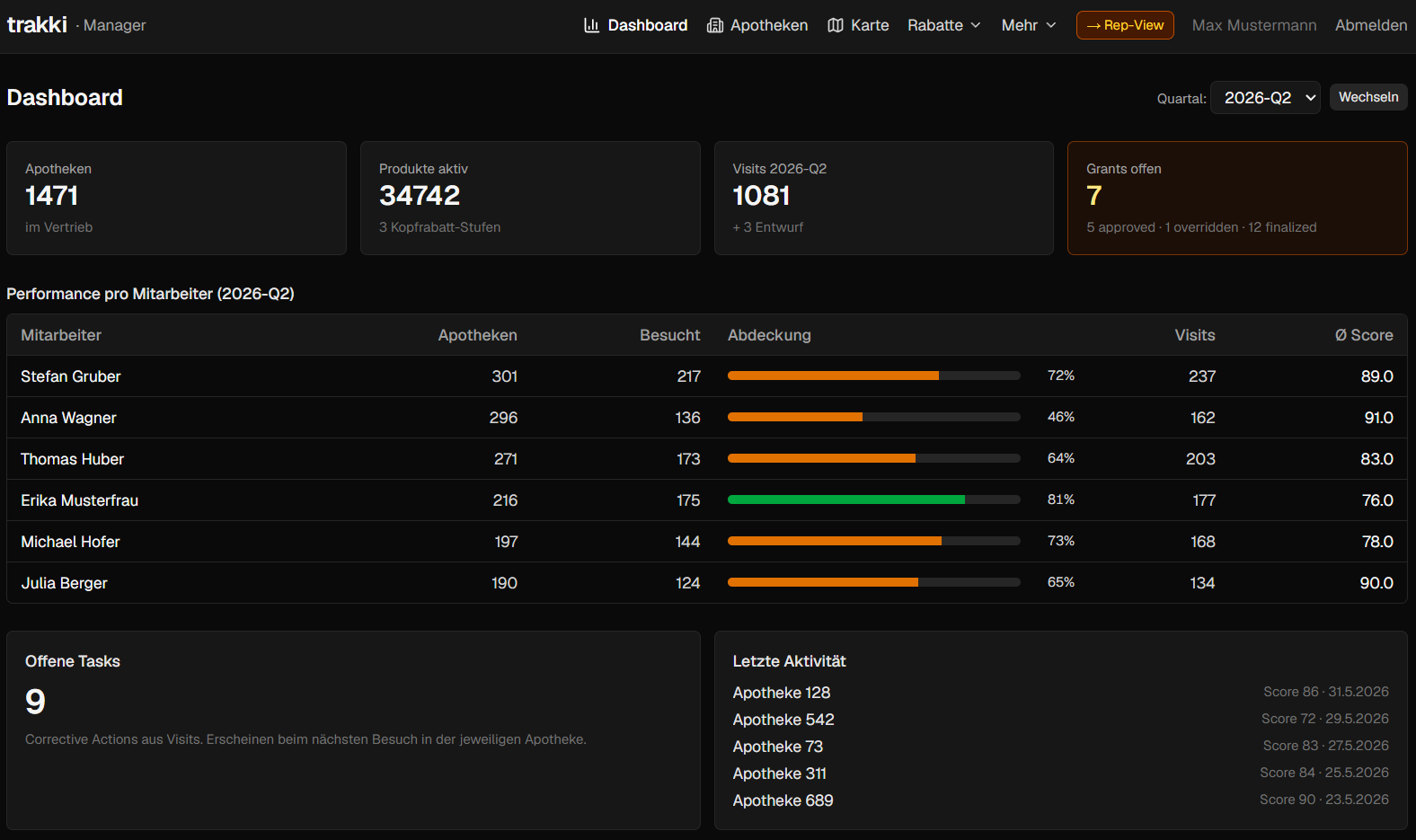This screenshot has width=1416, height=840.
Task: Open the Karte map view
Action: click(x=858, y=25)
